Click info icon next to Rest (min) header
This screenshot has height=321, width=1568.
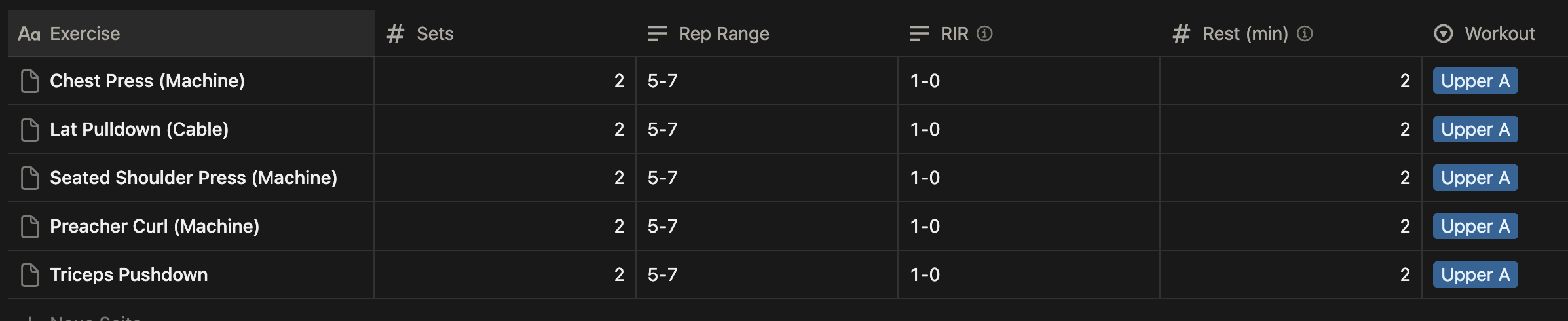point(1305,33)
